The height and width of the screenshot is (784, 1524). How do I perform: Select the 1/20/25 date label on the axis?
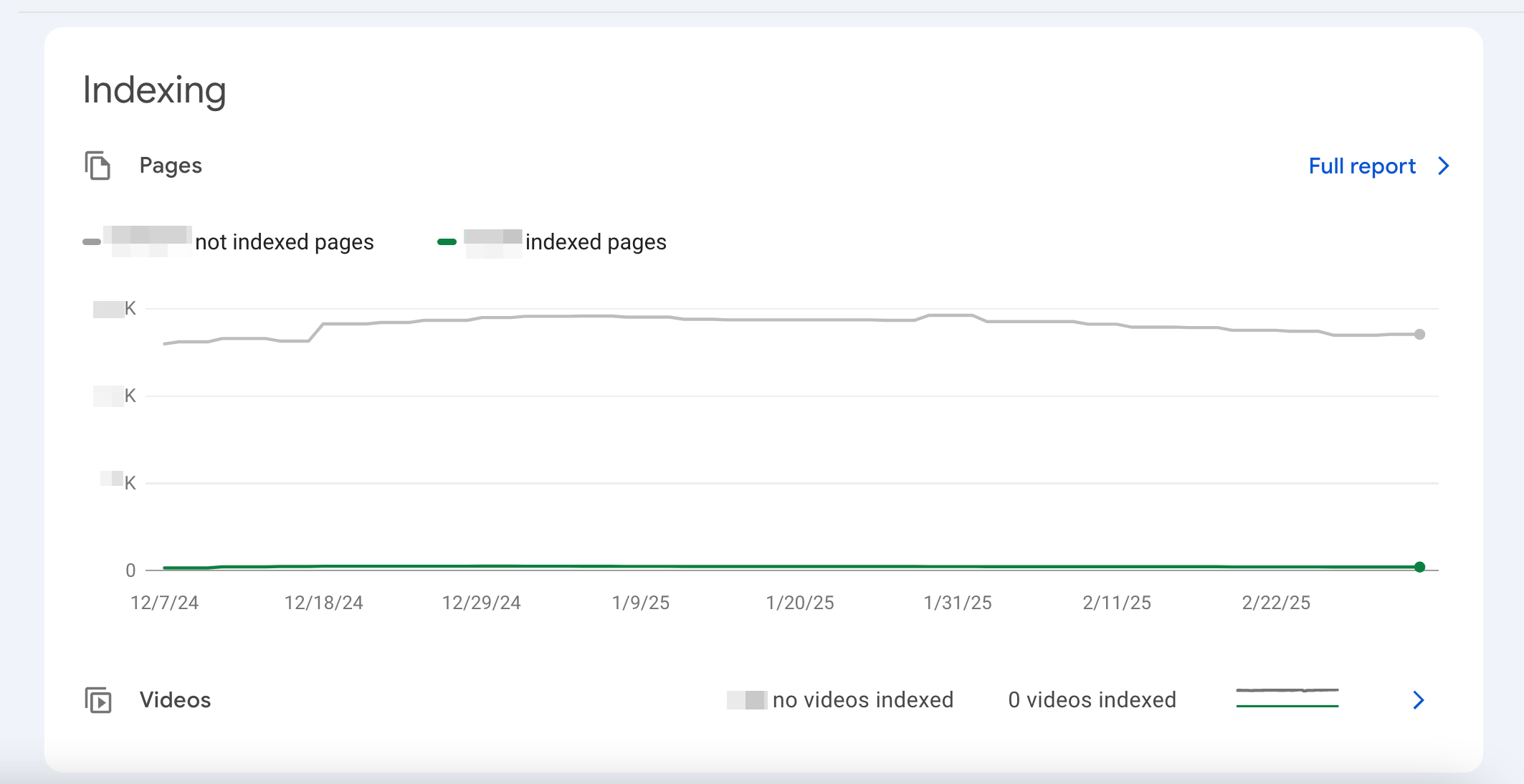tap(799, 603)
